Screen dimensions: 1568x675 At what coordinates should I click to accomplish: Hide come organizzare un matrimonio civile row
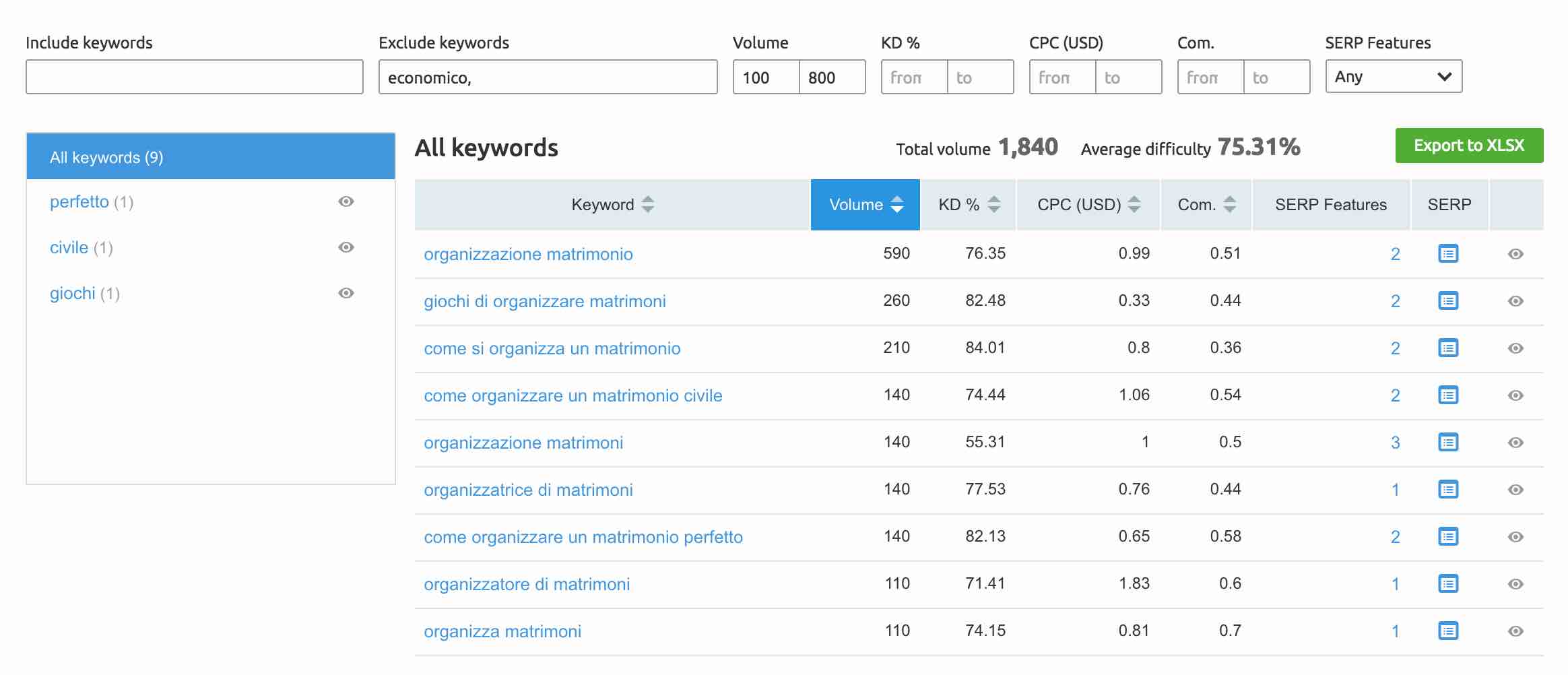tap(1515, 395)
